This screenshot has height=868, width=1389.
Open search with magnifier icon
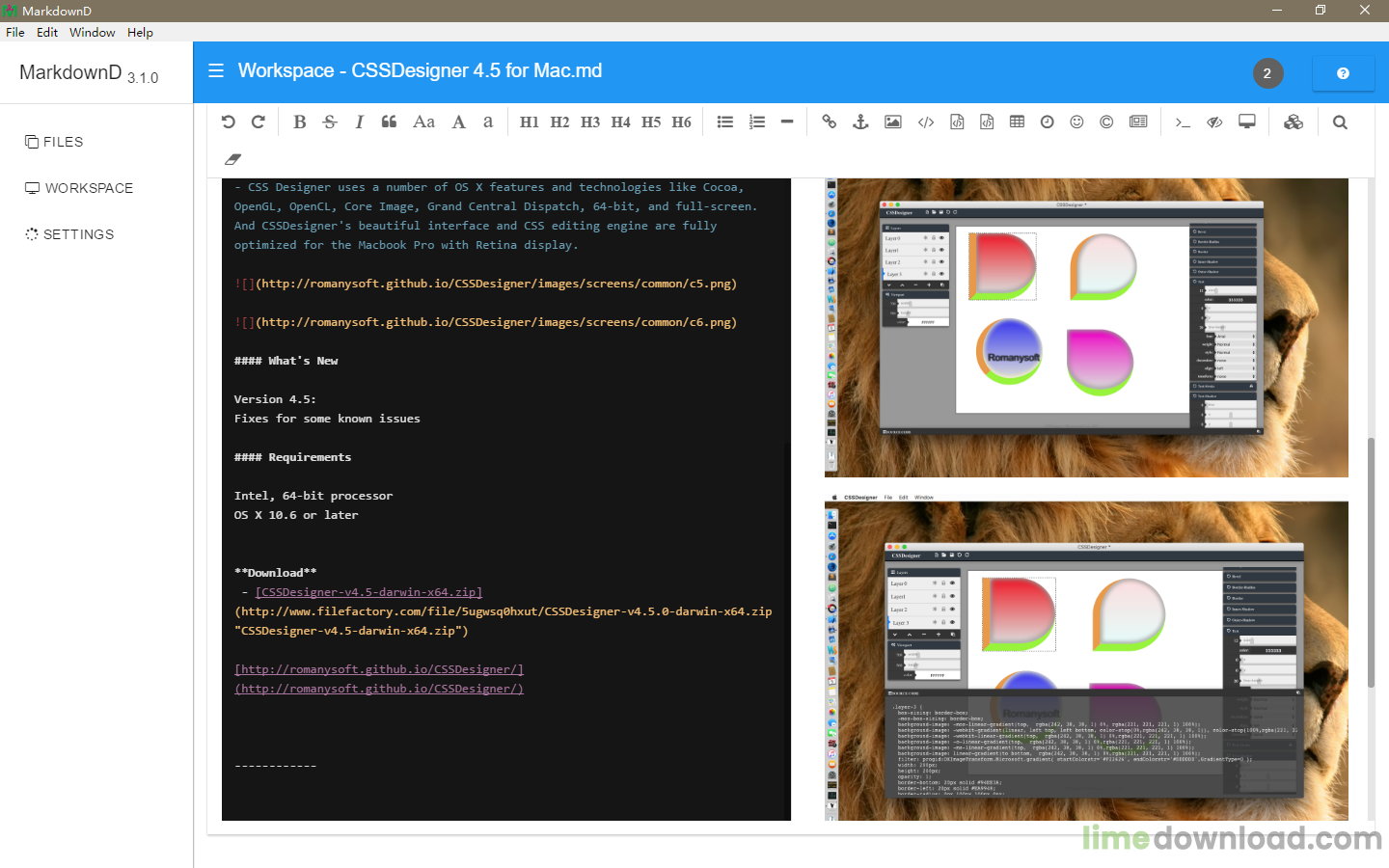tap(1340, 122)
